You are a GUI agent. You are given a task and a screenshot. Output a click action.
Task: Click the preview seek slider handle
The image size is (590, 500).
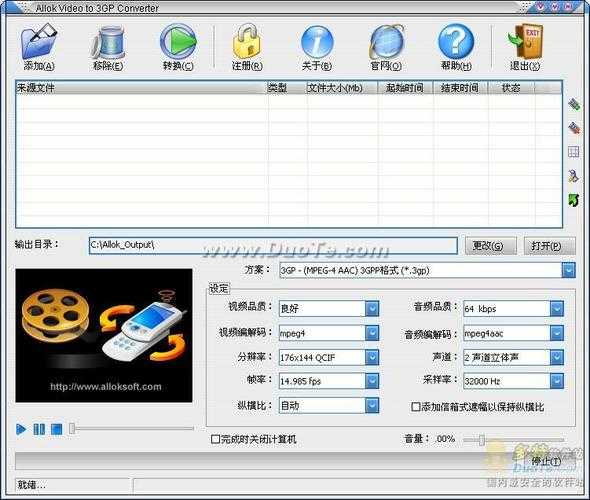tap(72, 428)
